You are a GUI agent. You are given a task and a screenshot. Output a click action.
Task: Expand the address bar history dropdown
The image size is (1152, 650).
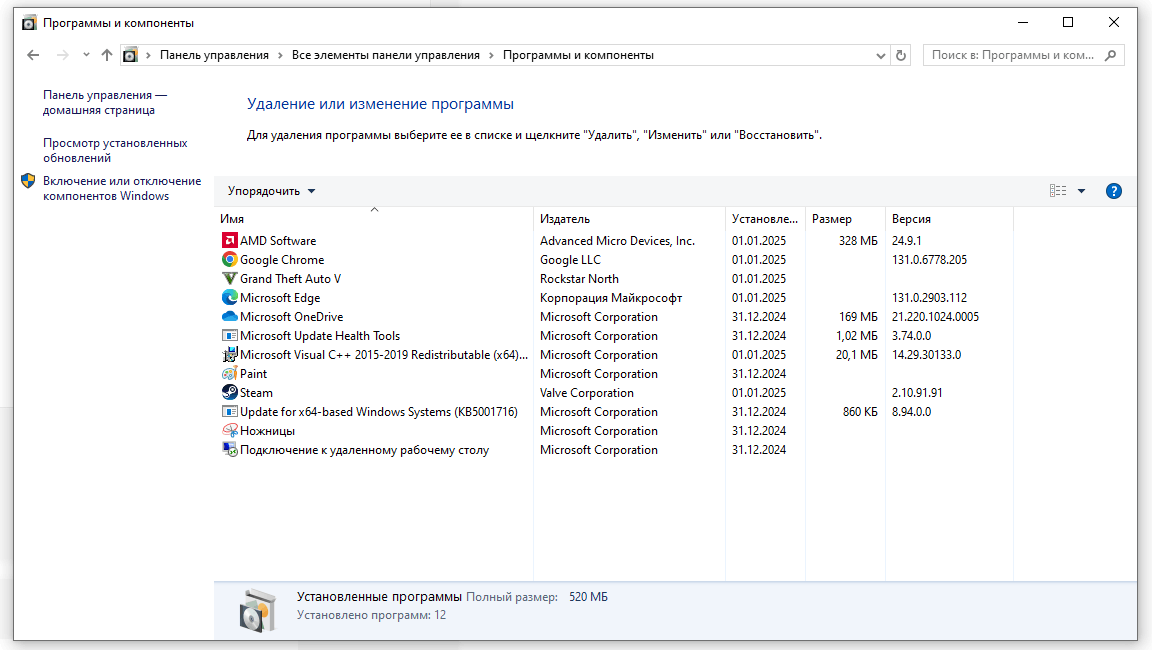pyautogui.click(x=880, y=55)
